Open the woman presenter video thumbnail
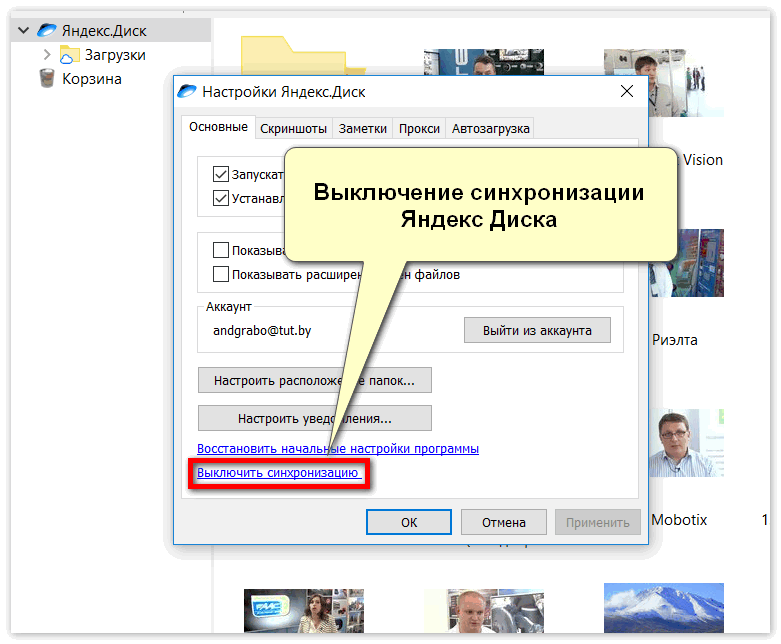Screen dimensions: 781x644 pos(304,611)
